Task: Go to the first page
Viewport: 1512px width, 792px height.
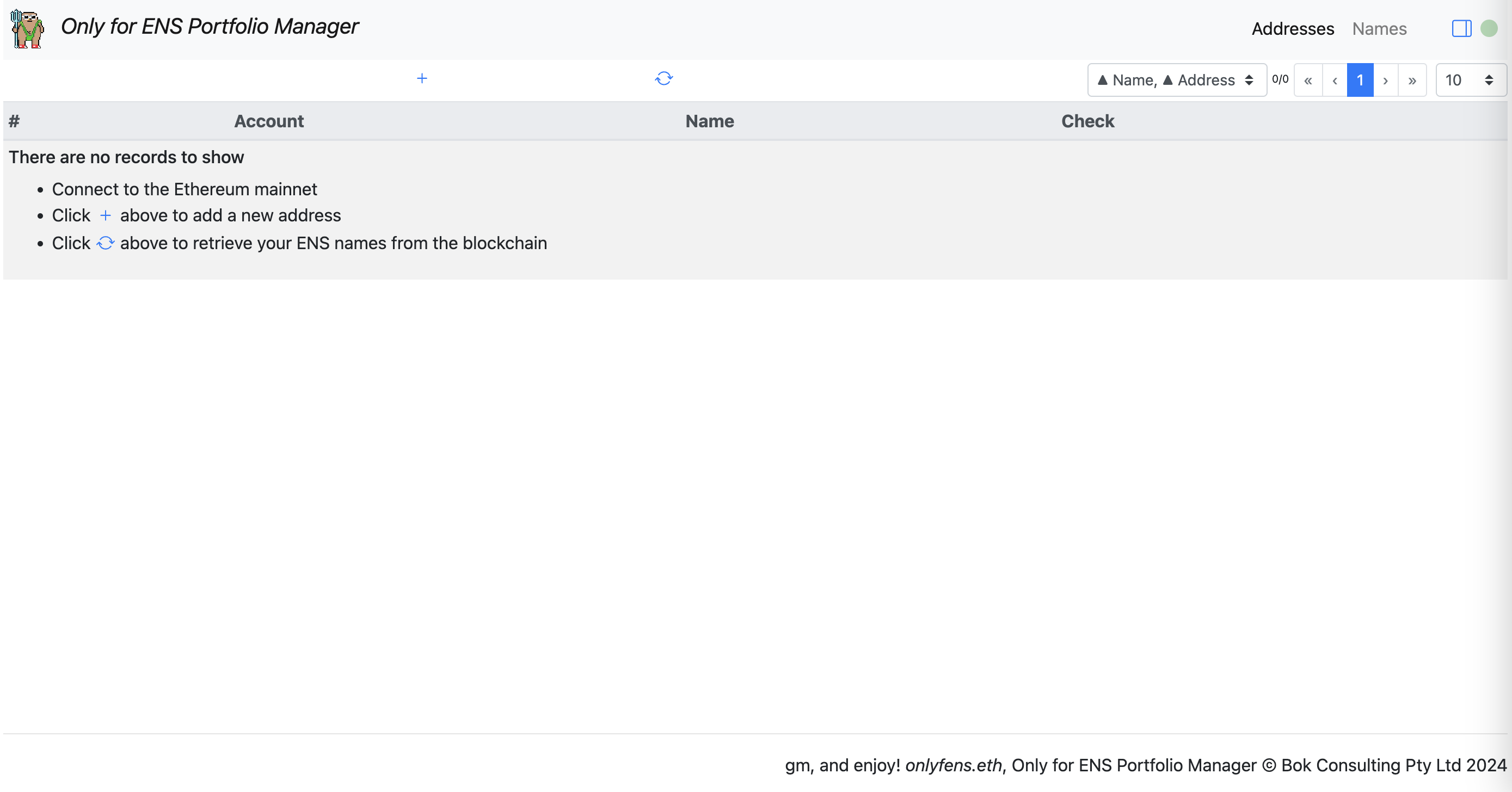Action: (x=1308, y=81)
